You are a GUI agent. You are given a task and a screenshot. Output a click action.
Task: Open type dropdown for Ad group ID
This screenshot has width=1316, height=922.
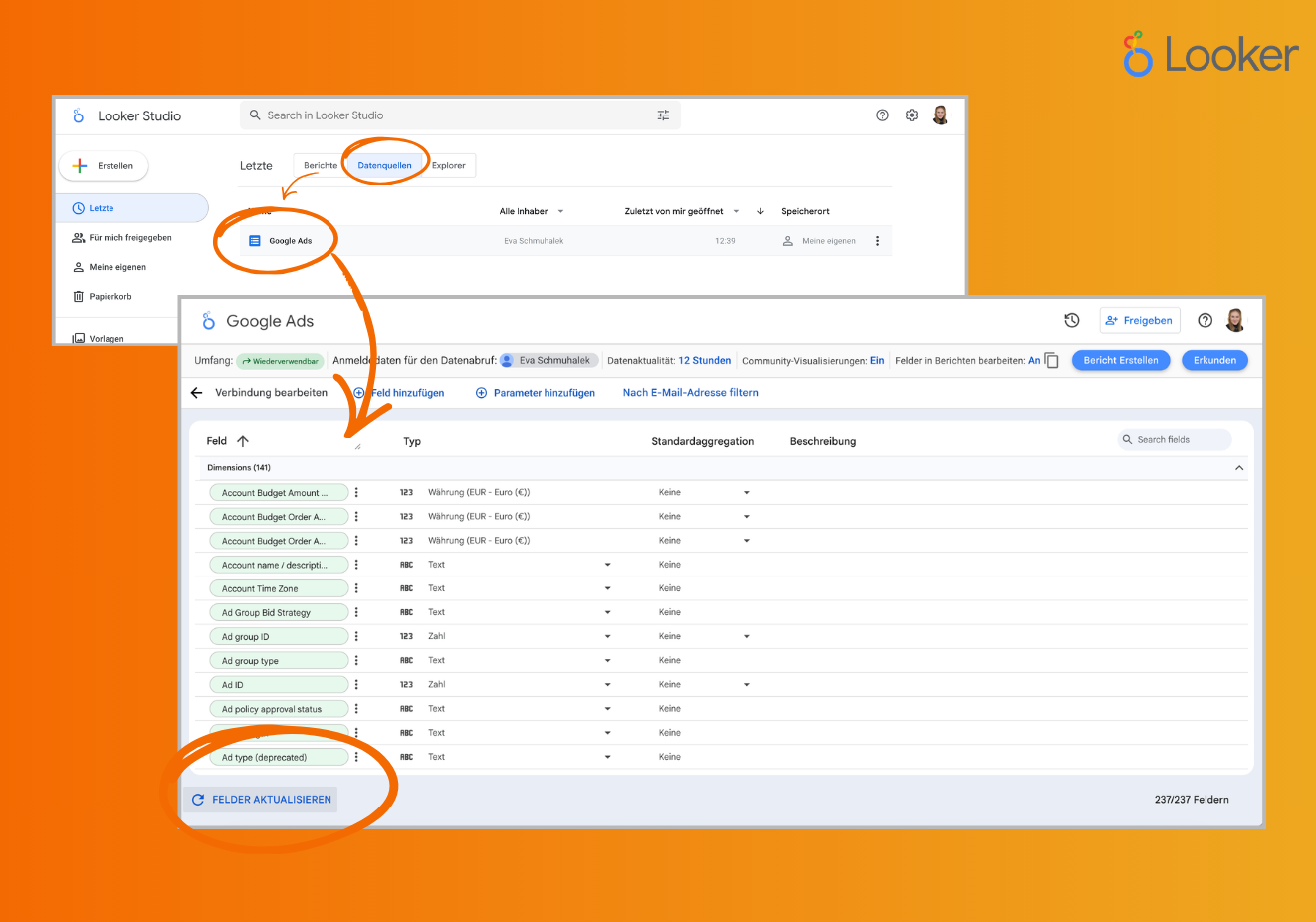point(607,636)
